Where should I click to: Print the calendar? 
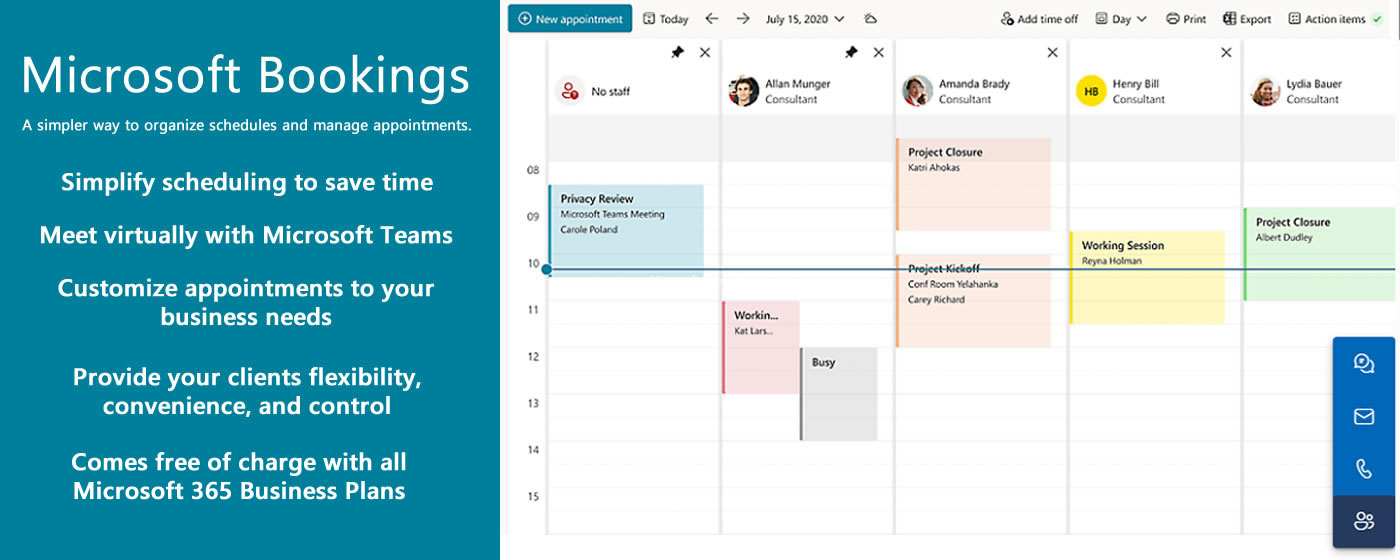pos(1186,19)
